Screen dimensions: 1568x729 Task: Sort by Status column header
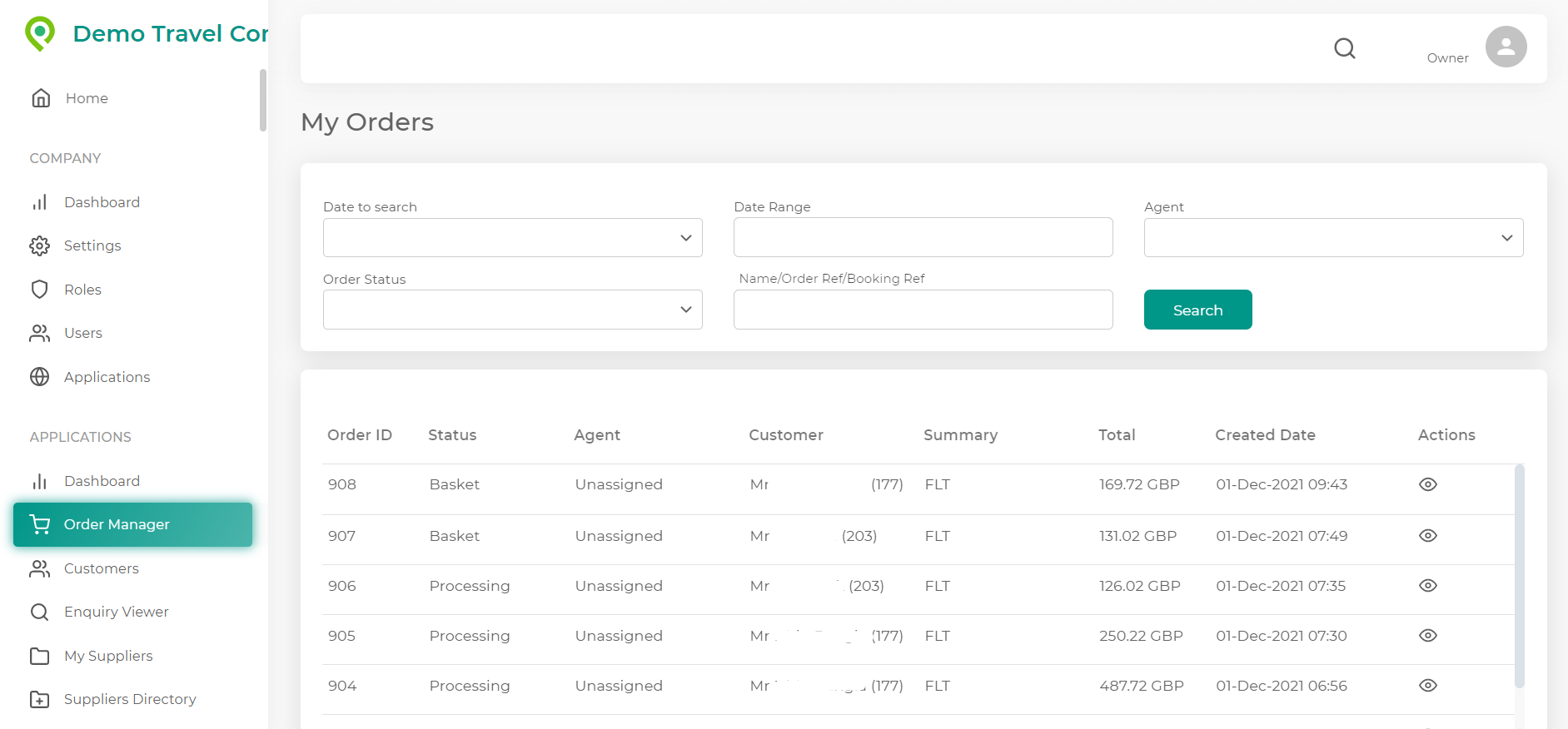(x=452, y=435)
